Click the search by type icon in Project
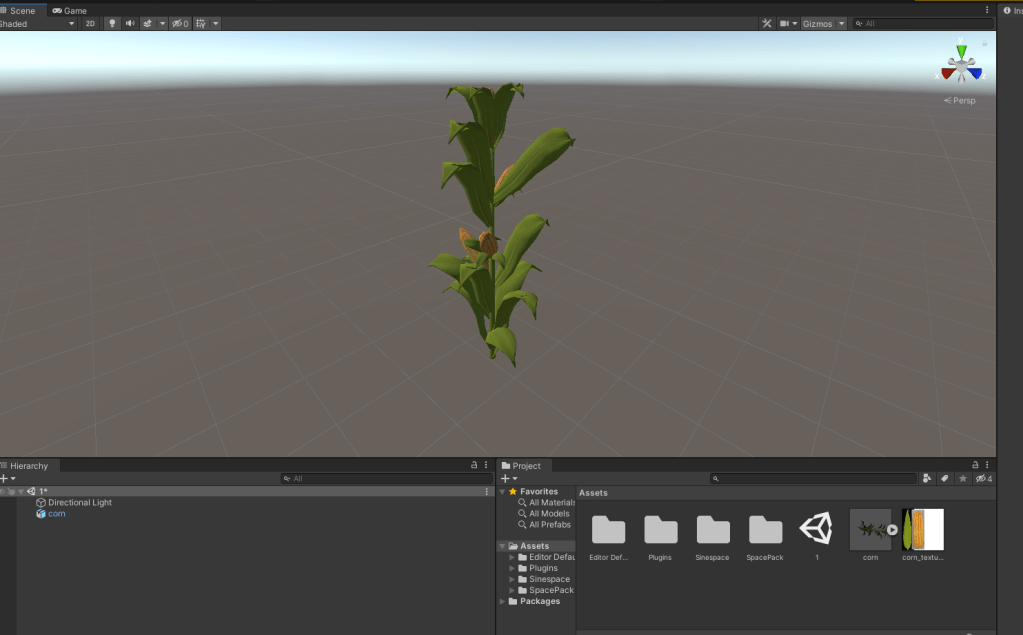This screenshot has height=635, width=1023. coord(927,479)
